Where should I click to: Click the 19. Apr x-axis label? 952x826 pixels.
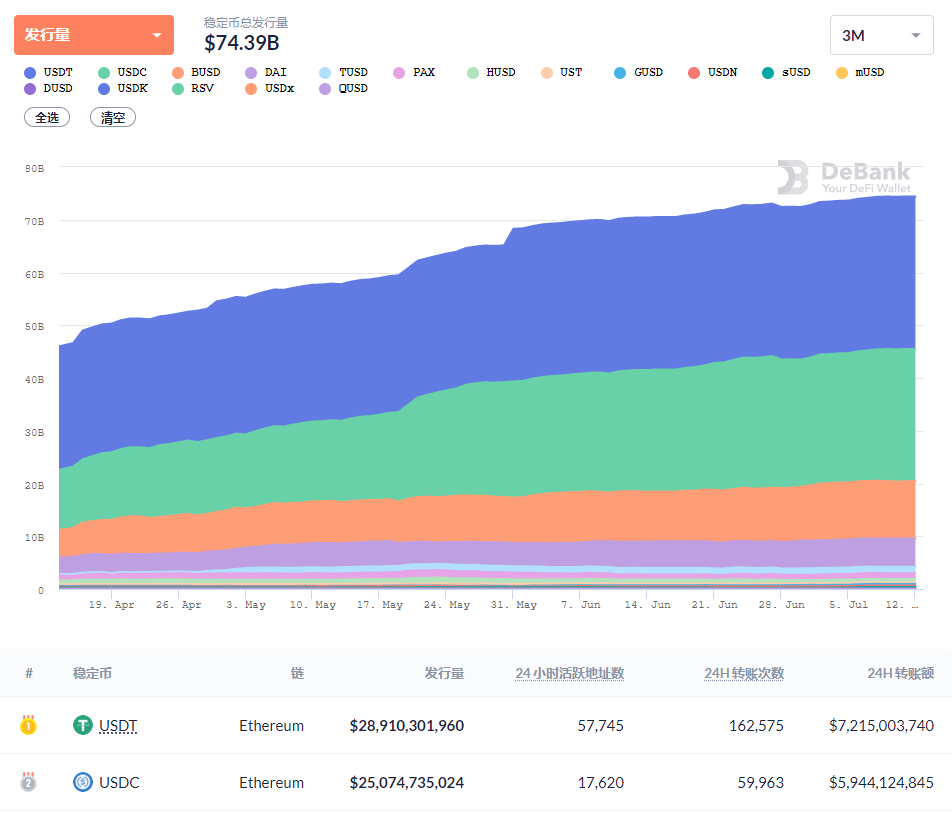click(112, 604)
